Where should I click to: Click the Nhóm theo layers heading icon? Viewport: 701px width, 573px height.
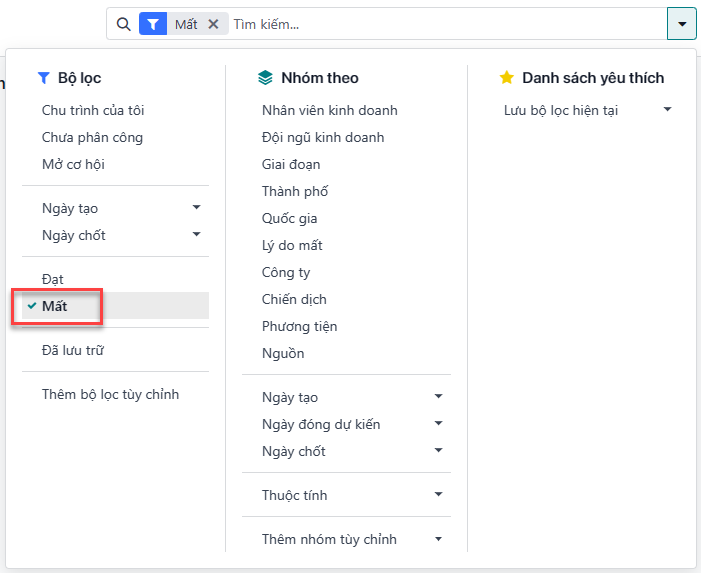pos(265,78)
